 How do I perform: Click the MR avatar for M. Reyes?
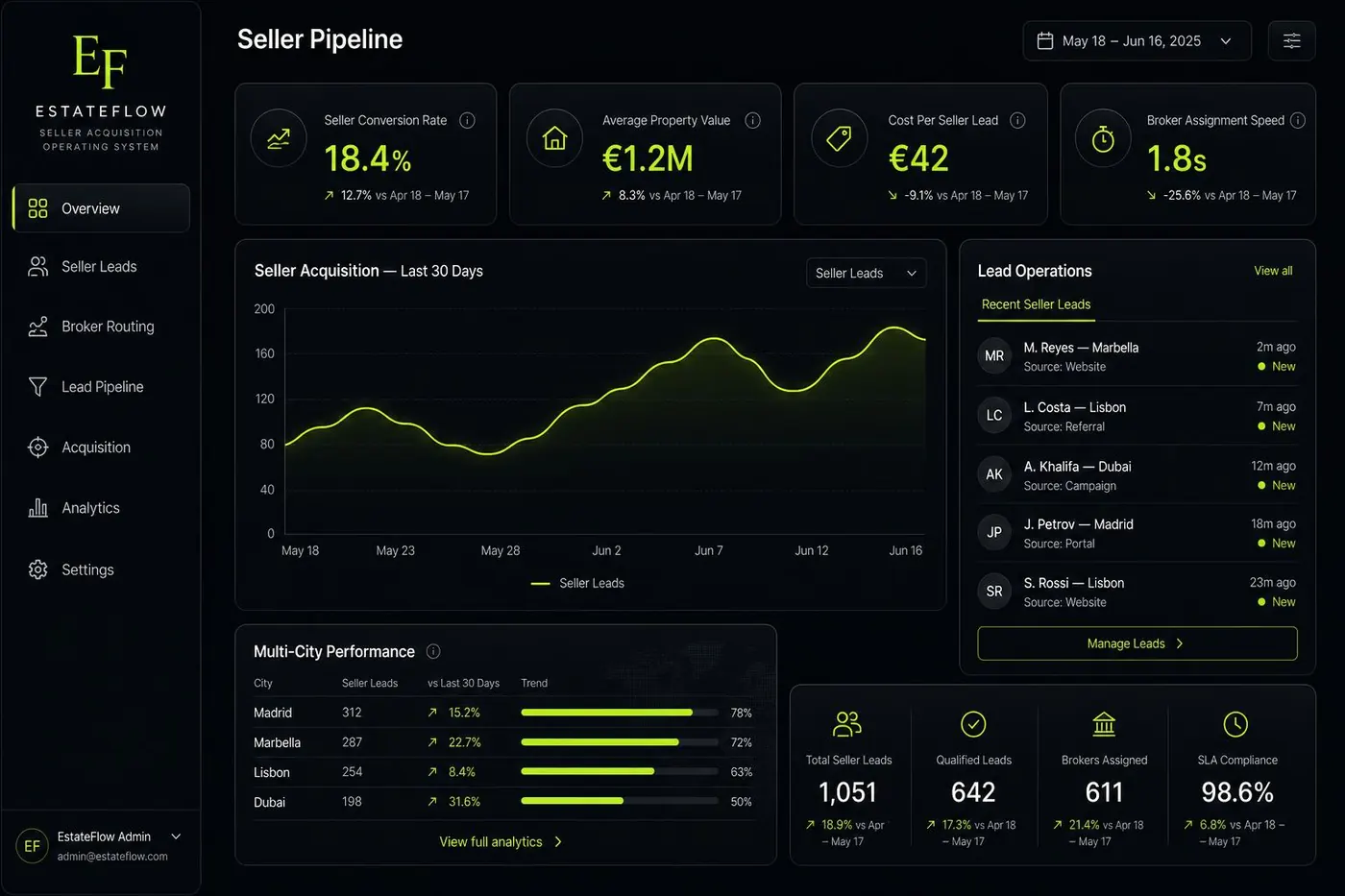(994, 356)
